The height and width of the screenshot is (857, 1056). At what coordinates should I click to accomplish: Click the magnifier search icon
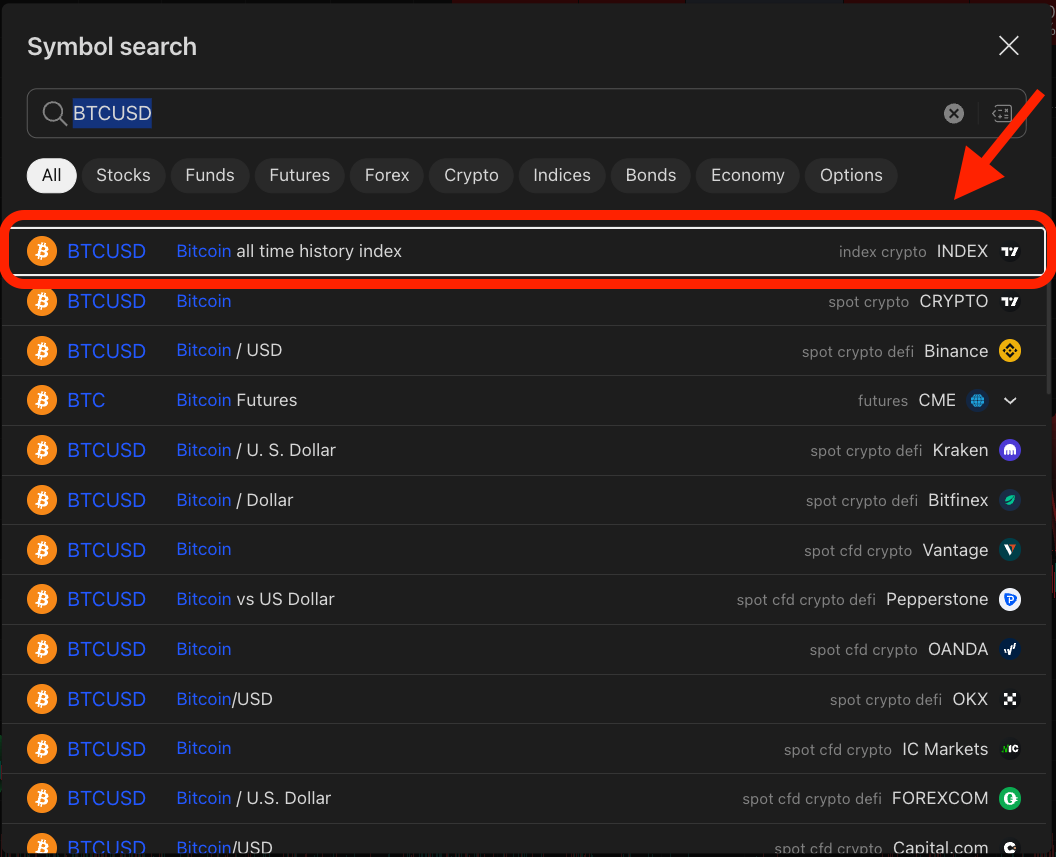(x=54, y=113)
